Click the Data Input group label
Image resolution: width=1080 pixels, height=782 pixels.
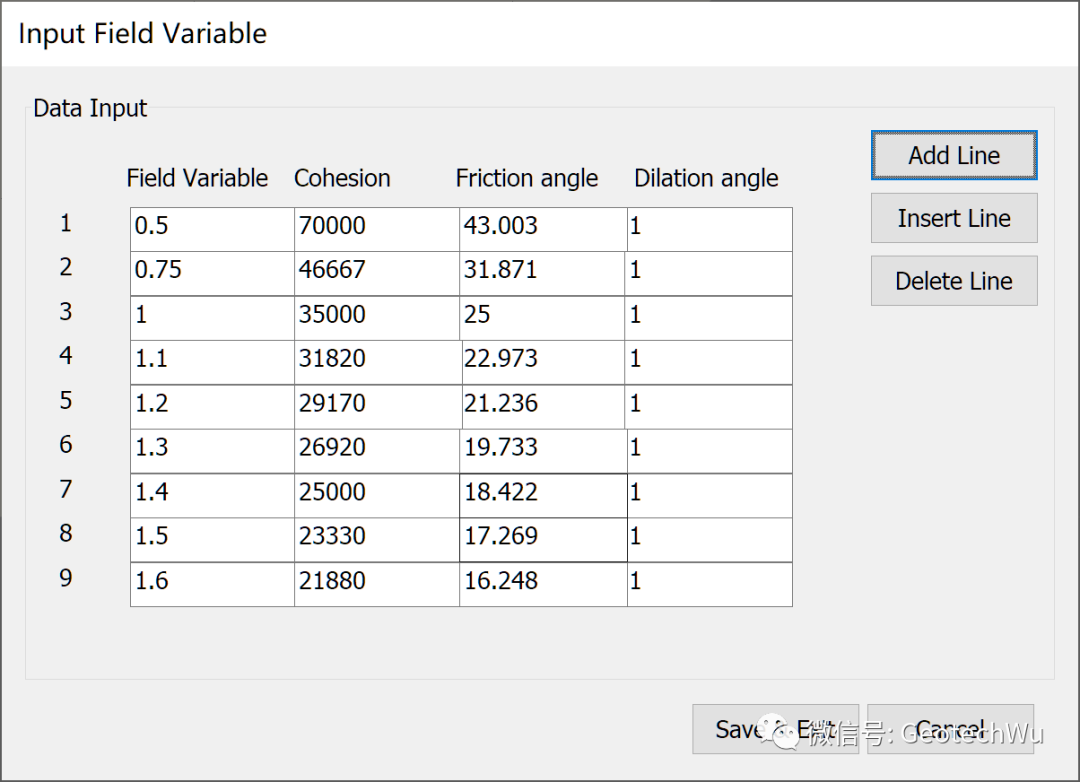click(x=90, y=108)
